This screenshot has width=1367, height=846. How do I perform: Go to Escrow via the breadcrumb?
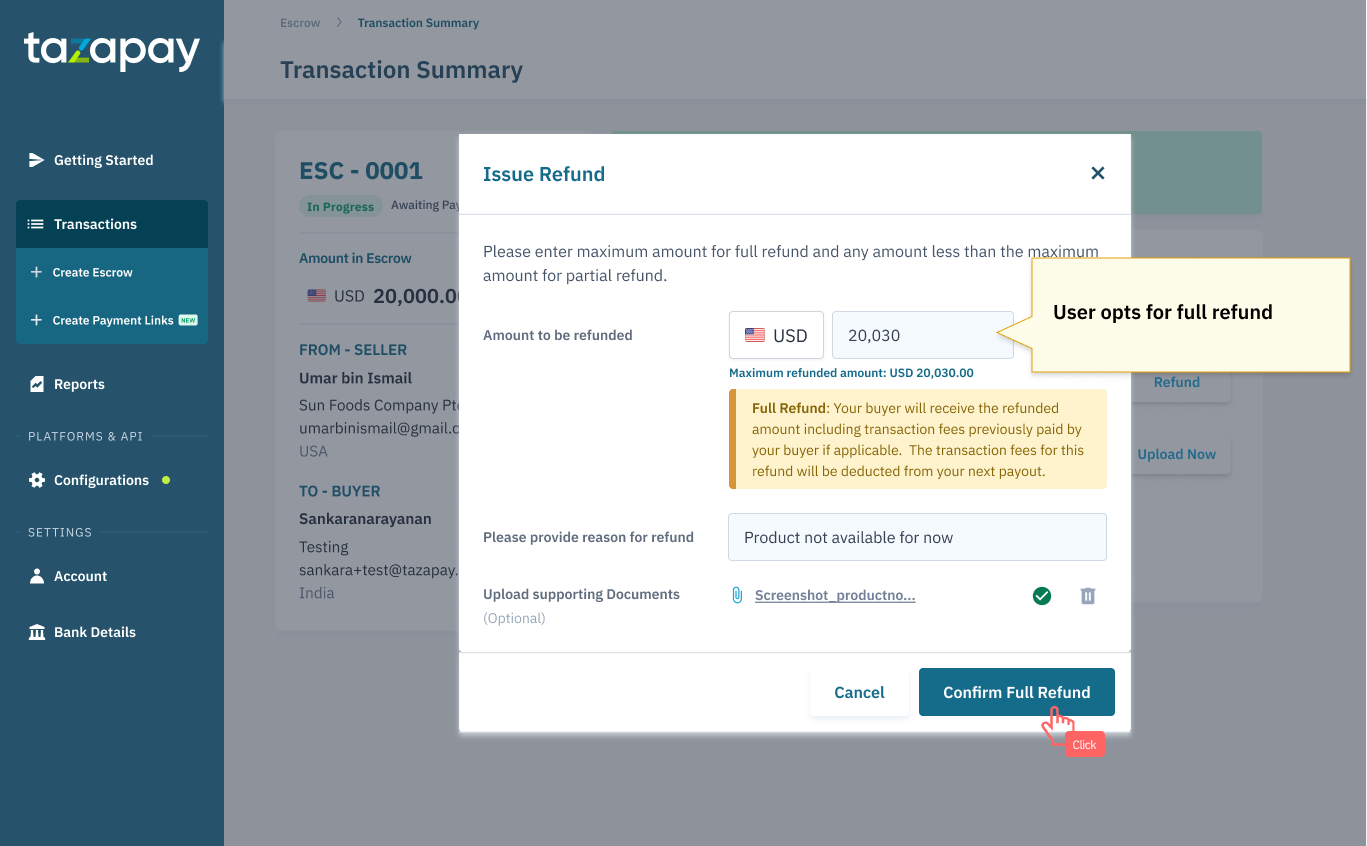(299, 22)
